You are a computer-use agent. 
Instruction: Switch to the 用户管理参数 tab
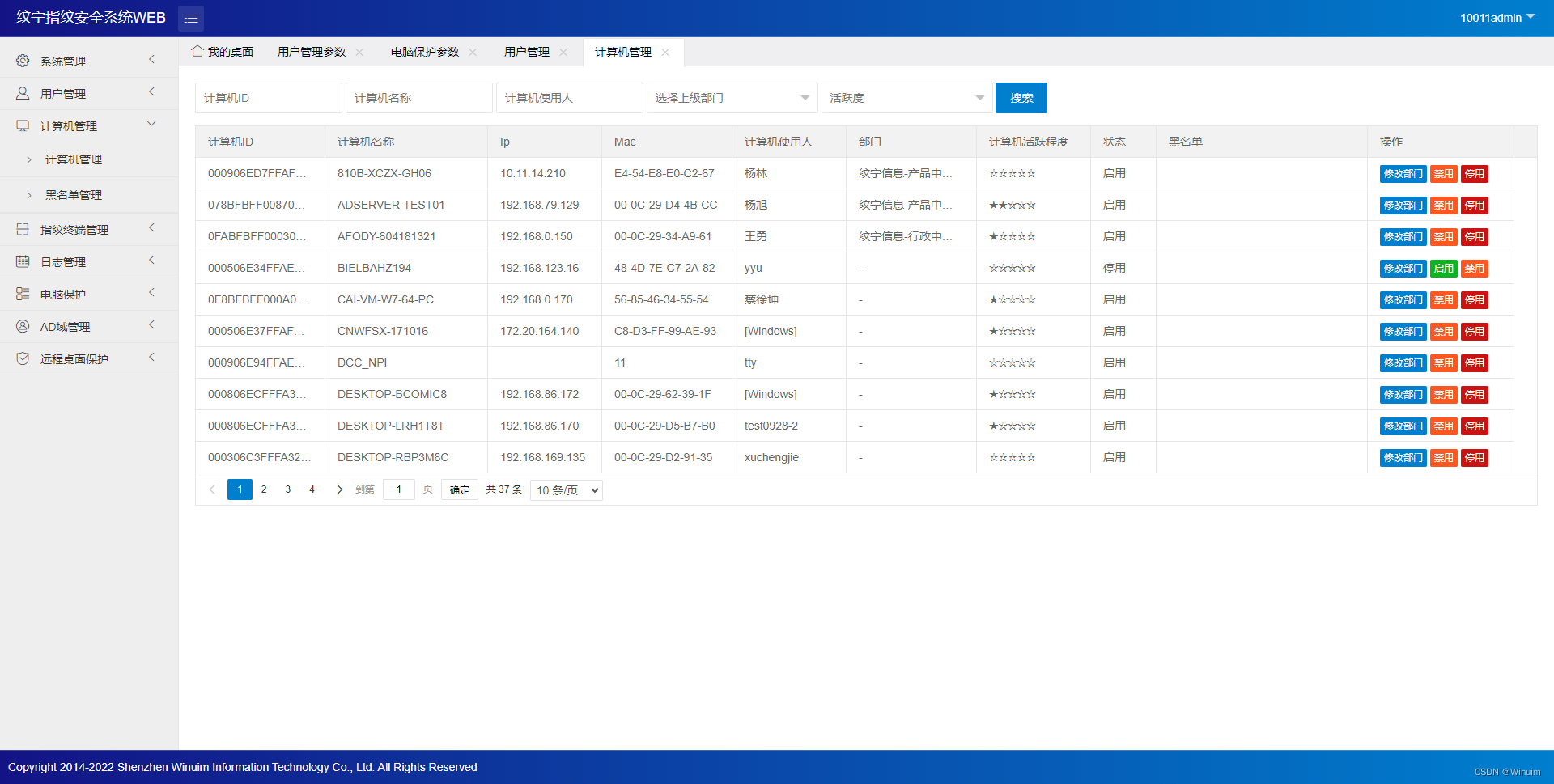pyautogui.click(x=312, y=52)
